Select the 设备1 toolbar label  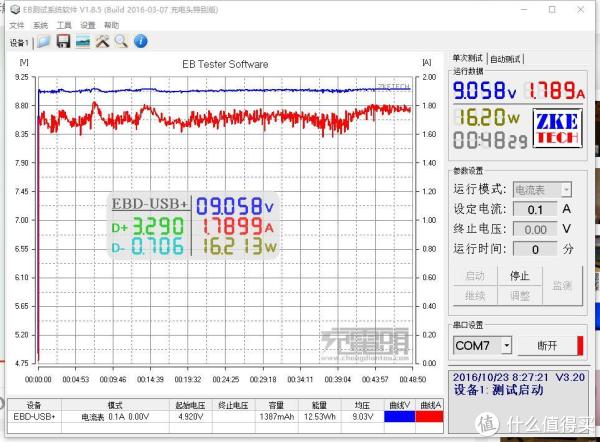click(19, 42)
